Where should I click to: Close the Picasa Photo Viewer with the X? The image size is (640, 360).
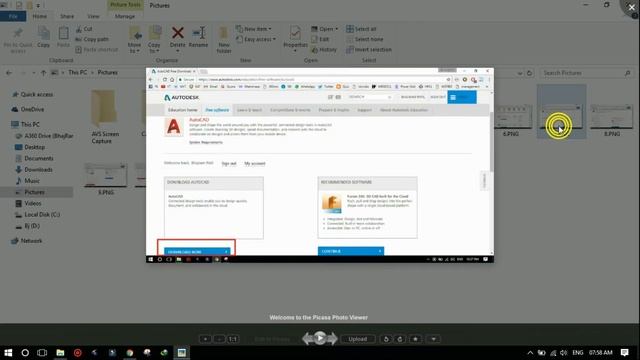(631, 7)
